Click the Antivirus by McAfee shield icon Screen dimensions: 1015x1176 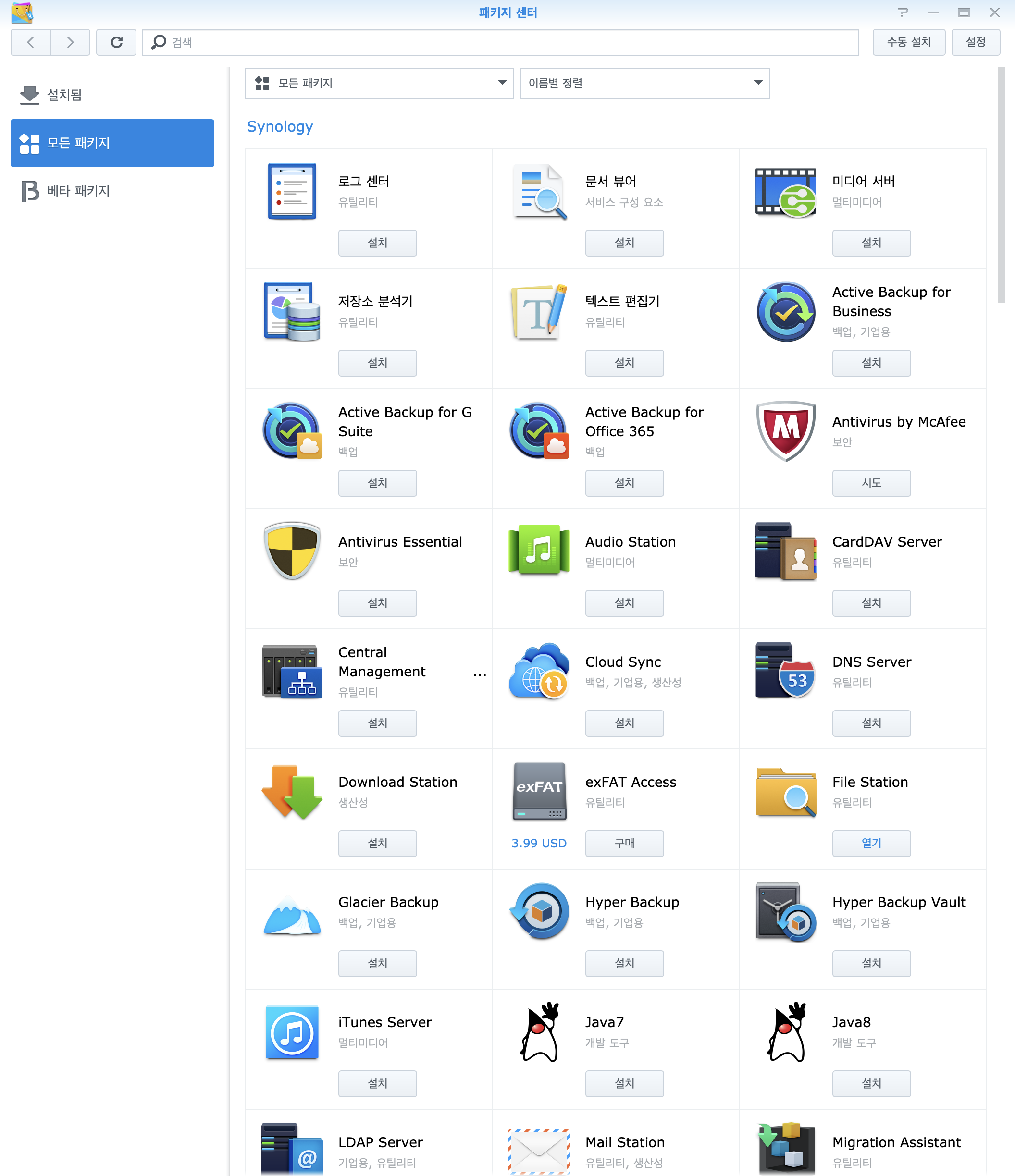click(786, 431)
